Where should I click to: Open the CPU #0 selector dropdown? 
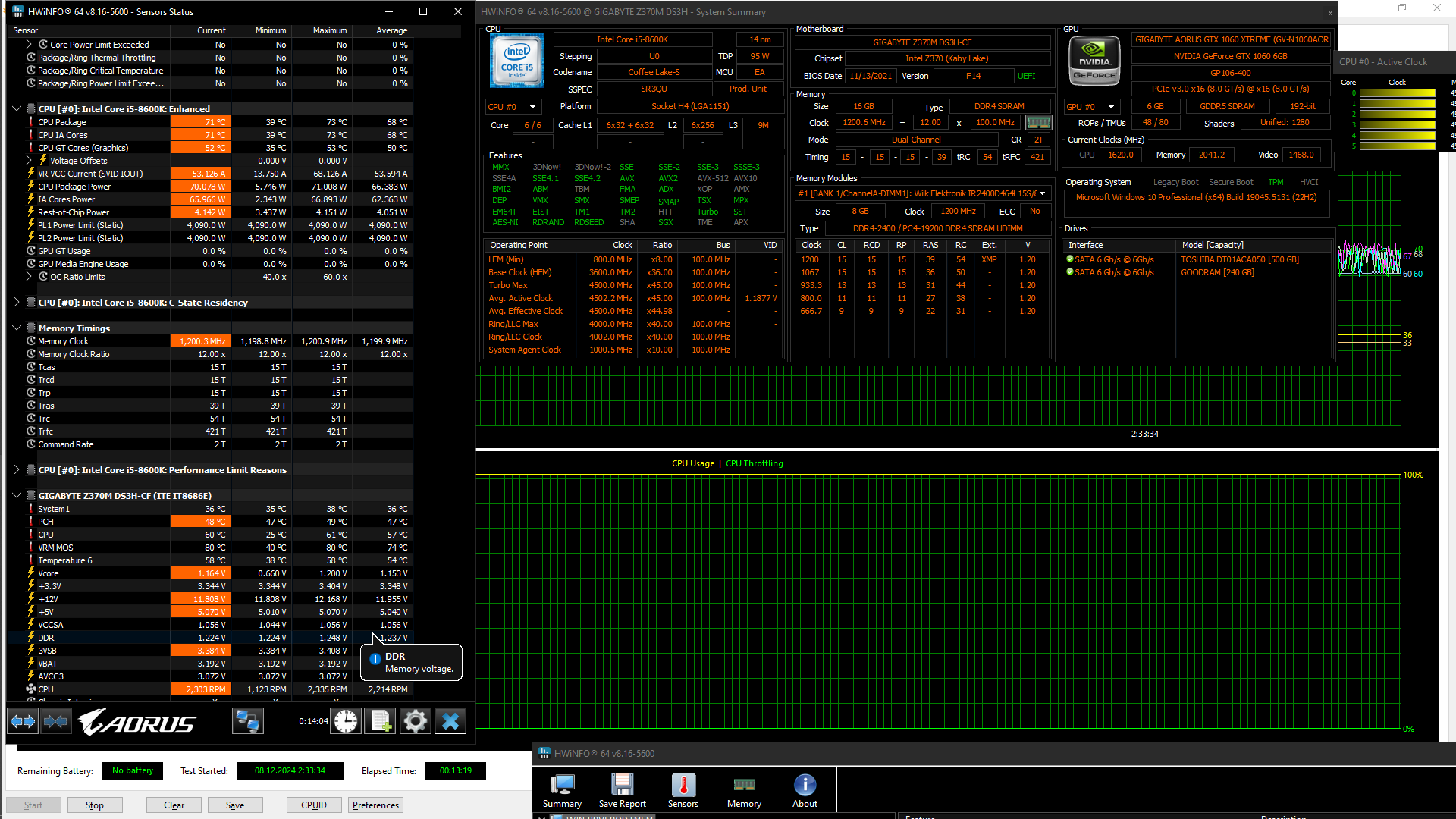click(512, 107)
